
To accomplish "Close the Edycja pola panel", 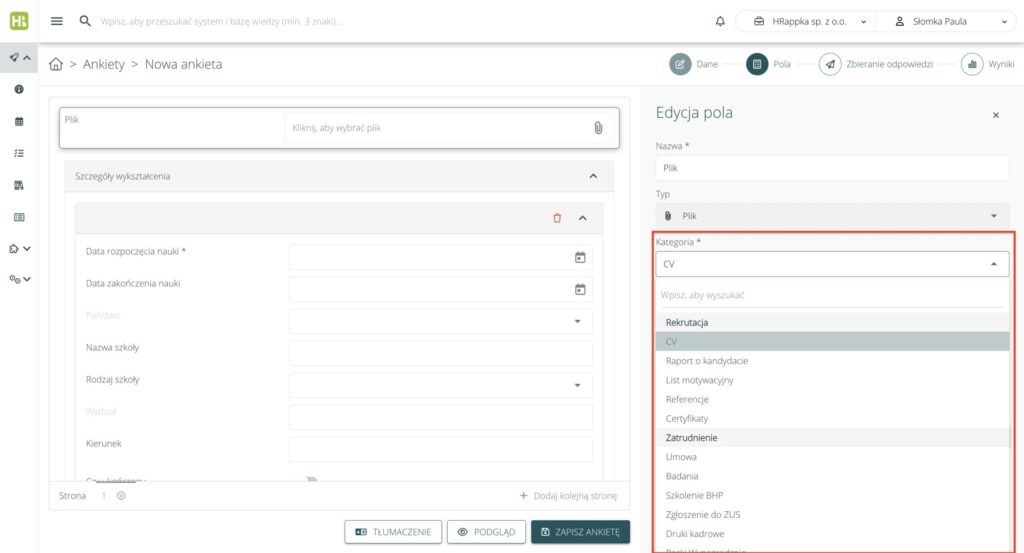I will tap(995, 115).
